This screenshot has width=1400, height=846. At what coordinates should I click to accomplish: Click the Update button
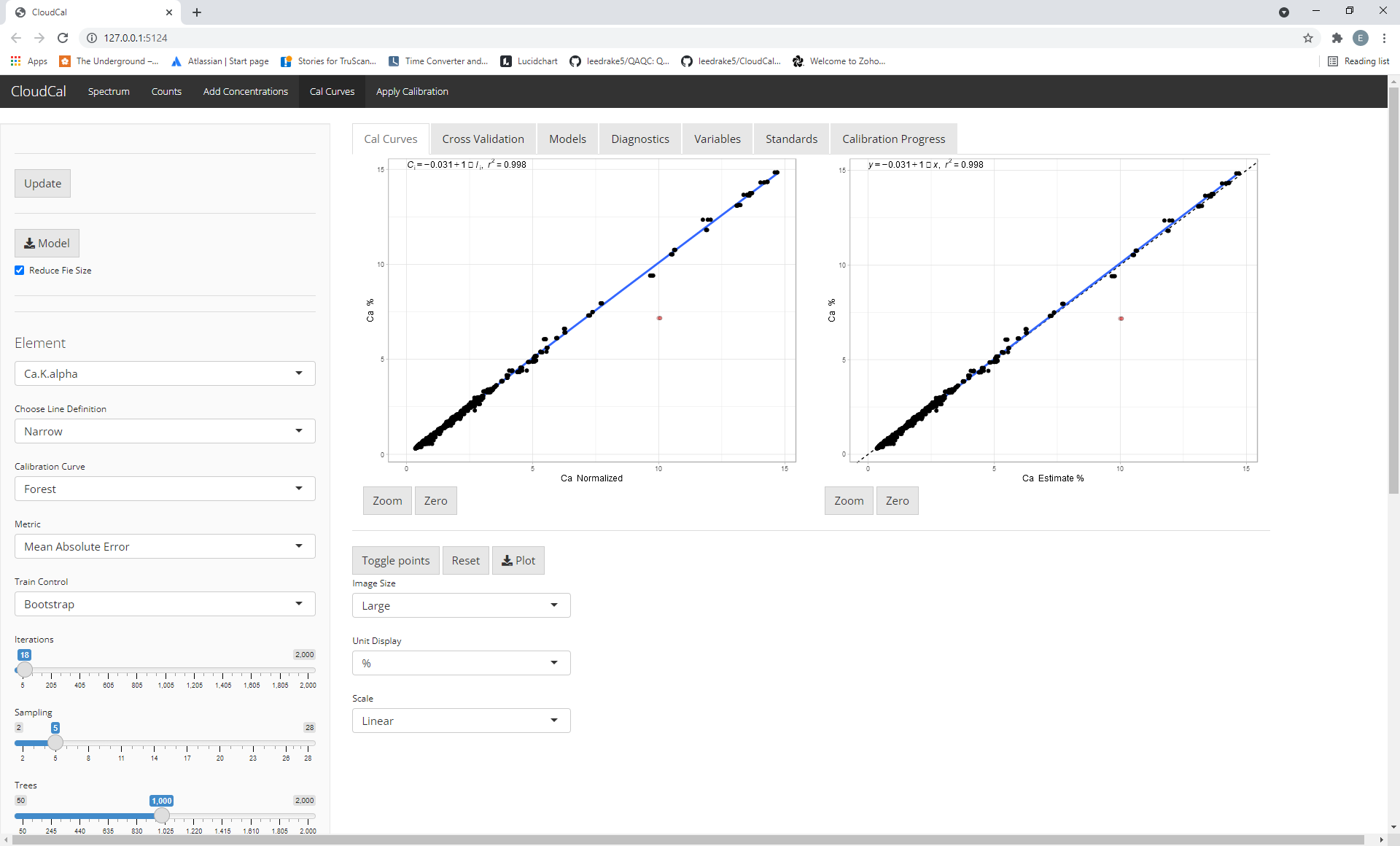tap(42, 183)
